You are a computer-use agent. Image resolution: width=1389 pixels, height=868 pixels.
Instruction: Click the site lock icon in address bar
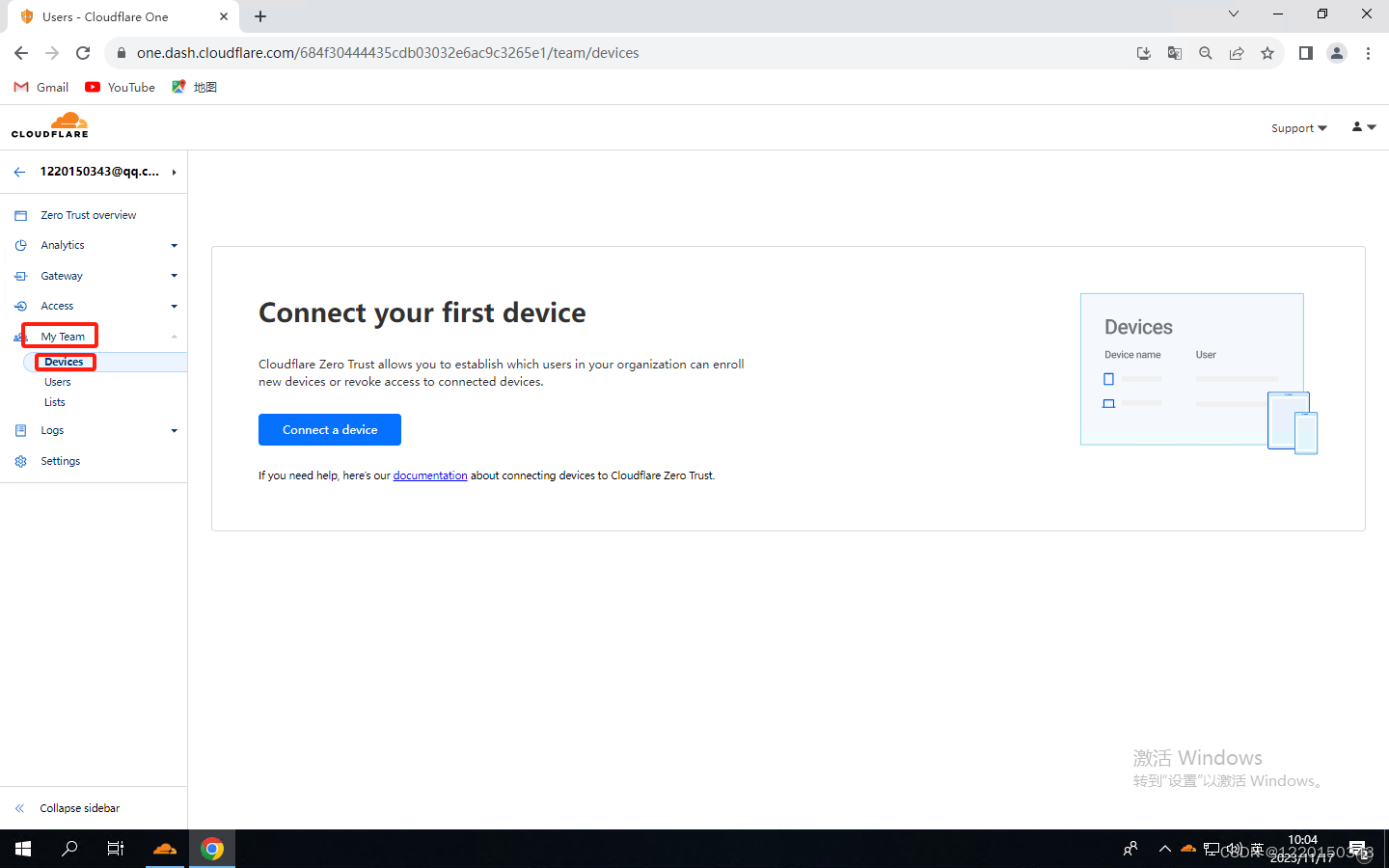coord(121,53)
